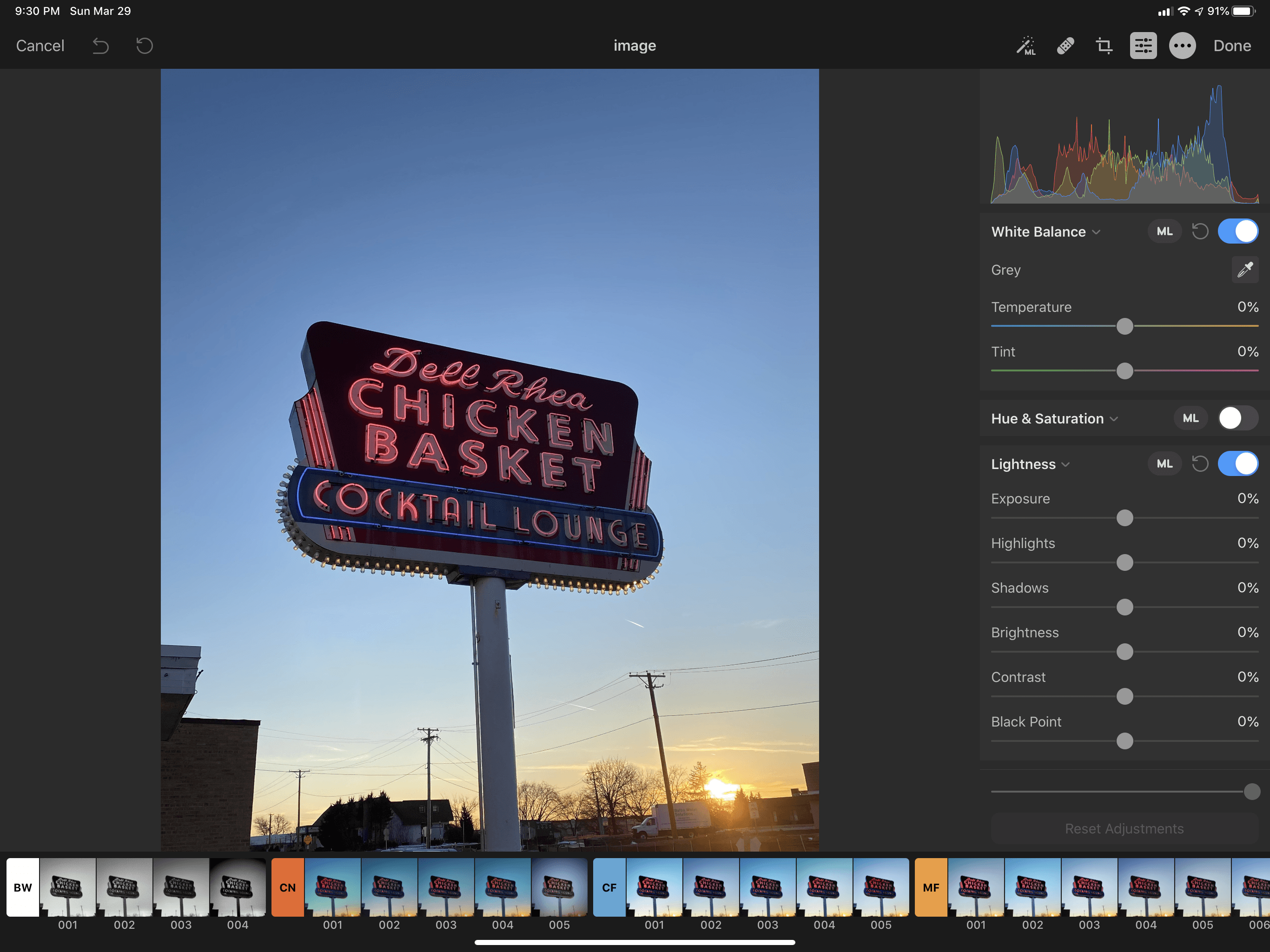Image resolution: width=1270 pixels, height=952 pixels.
Task: Click the Brightness slider handle
Action: [x=1125, y=652]
